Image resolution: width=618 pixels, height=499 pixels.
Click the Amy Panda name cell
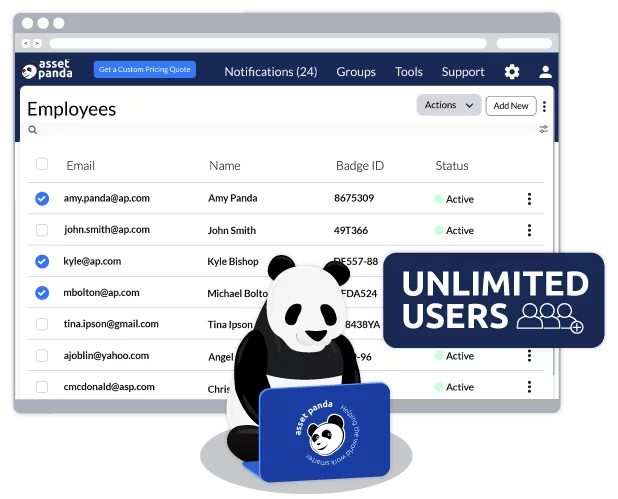[233, 198]
